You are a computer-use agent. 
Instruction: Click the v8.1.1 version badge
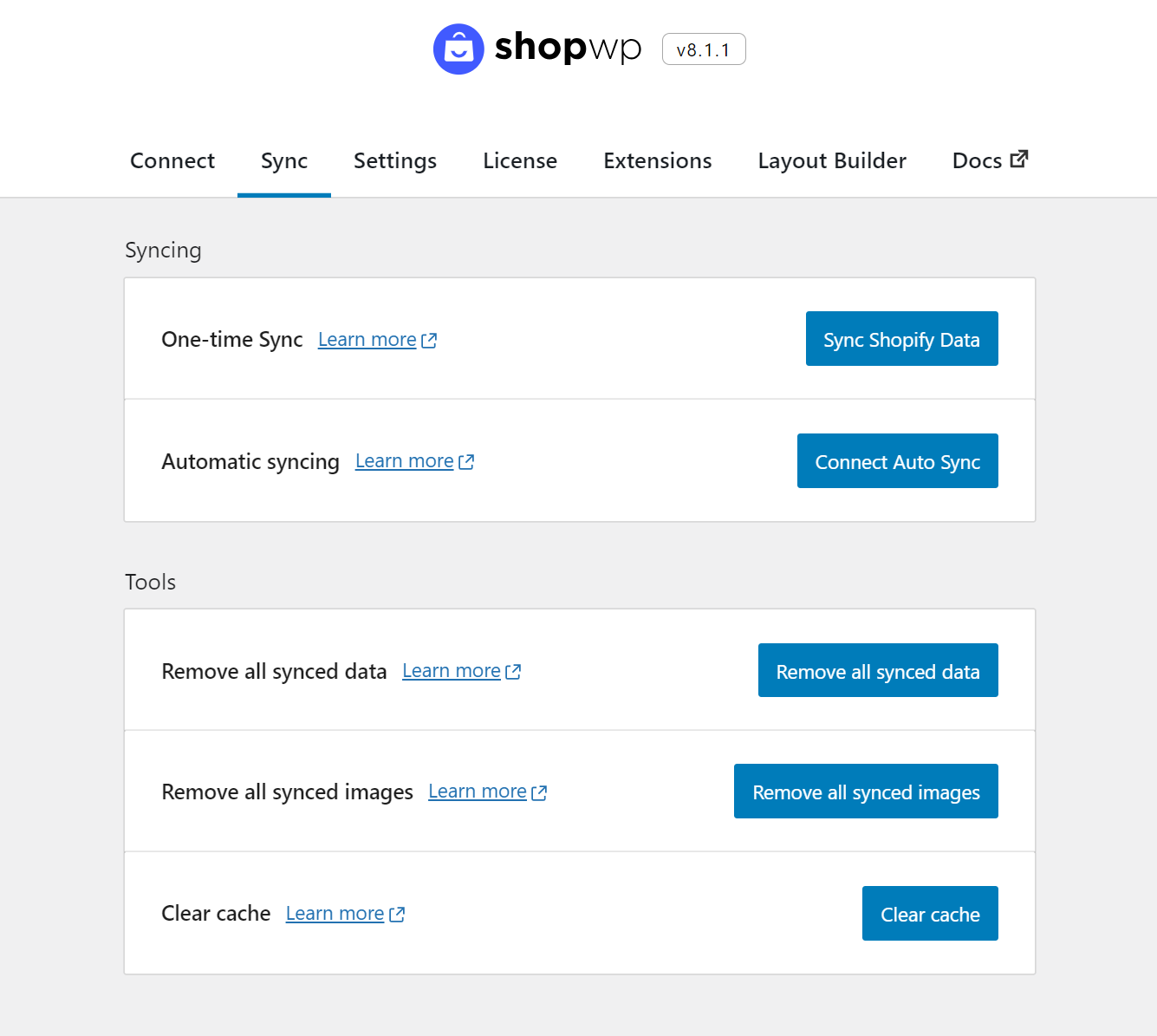coord(704,49)
